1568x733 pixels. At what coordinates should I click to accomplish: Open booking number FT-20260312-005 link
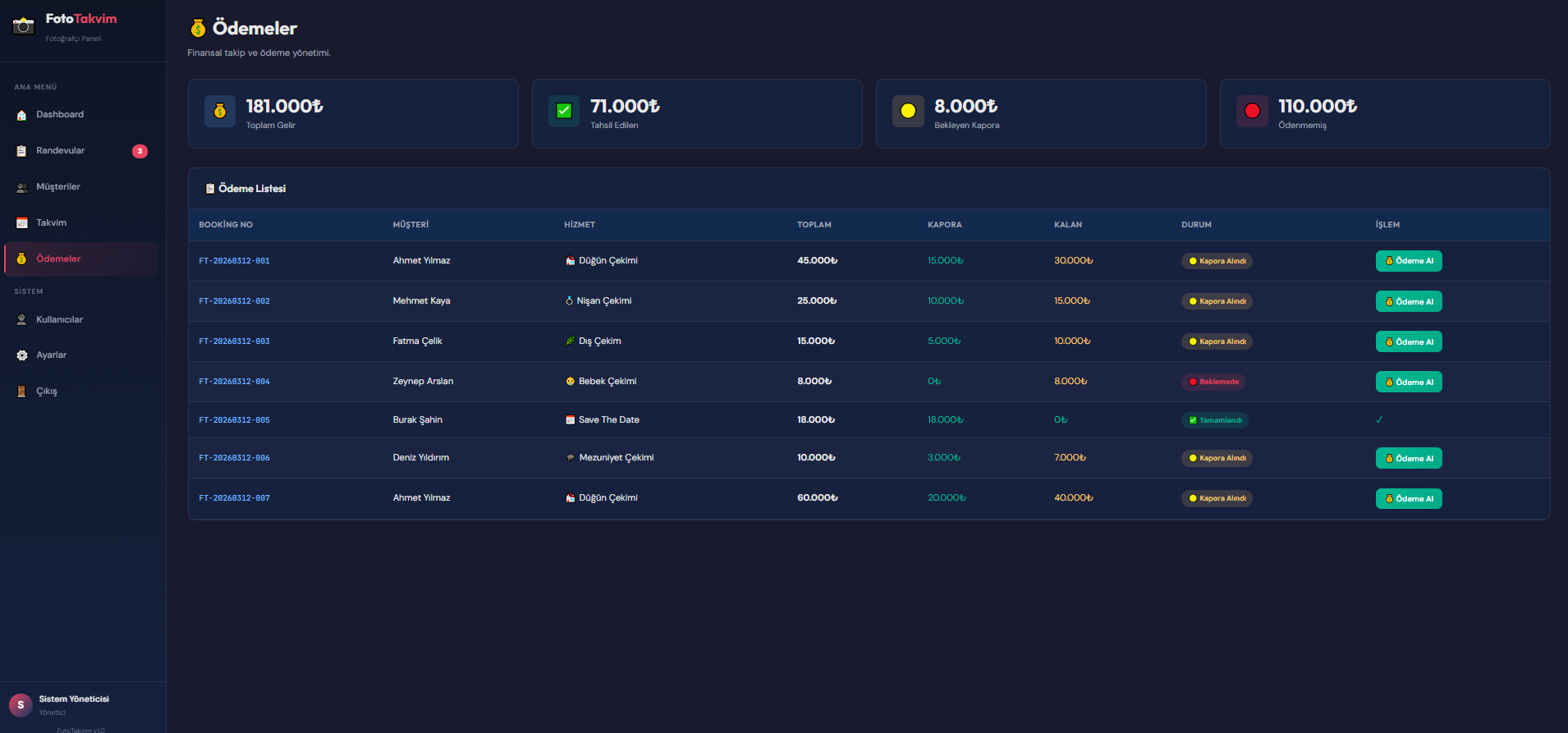(x=234, y=420)
